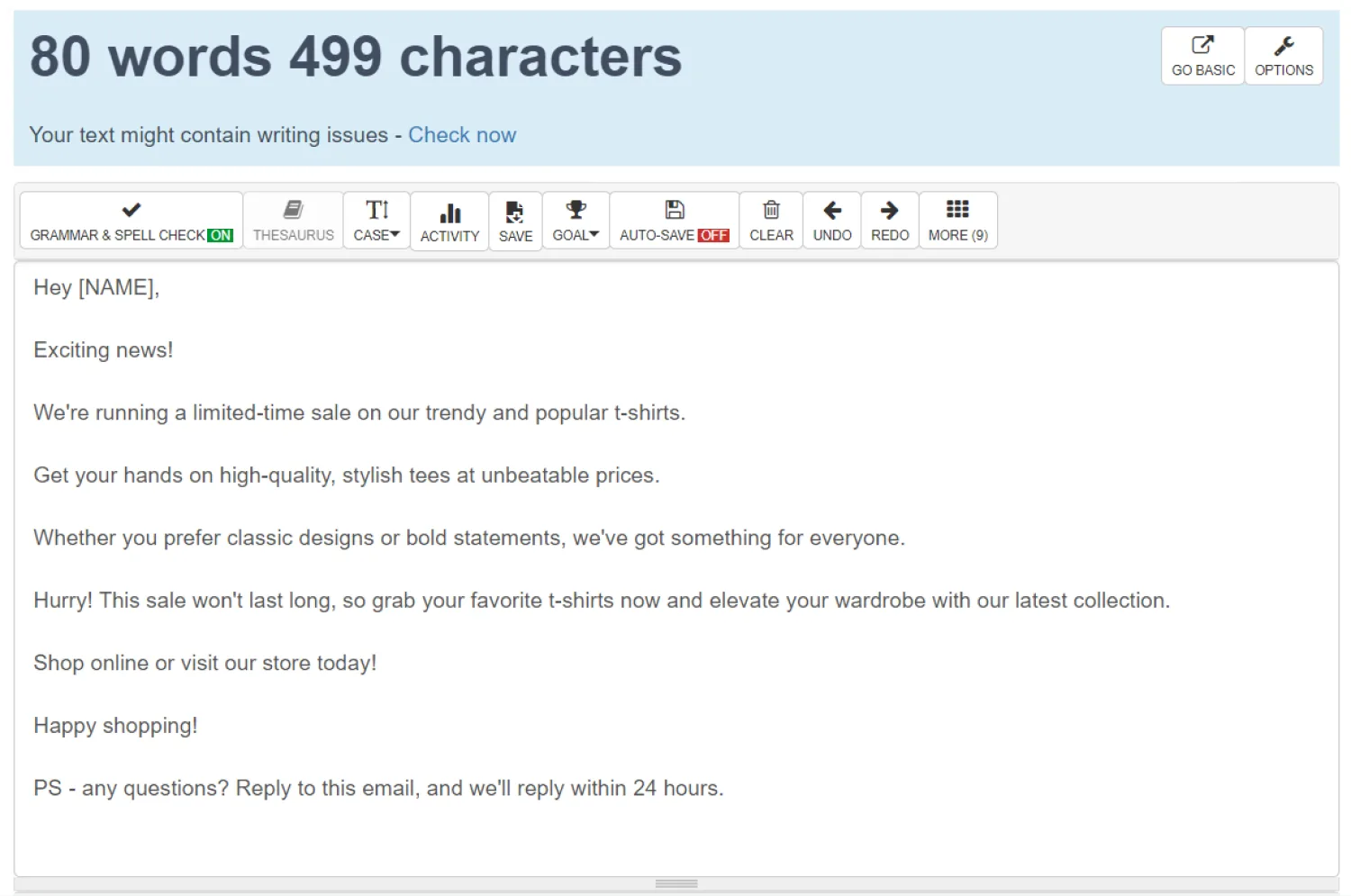Click the Redo right arrow

[x=889, y=210]
